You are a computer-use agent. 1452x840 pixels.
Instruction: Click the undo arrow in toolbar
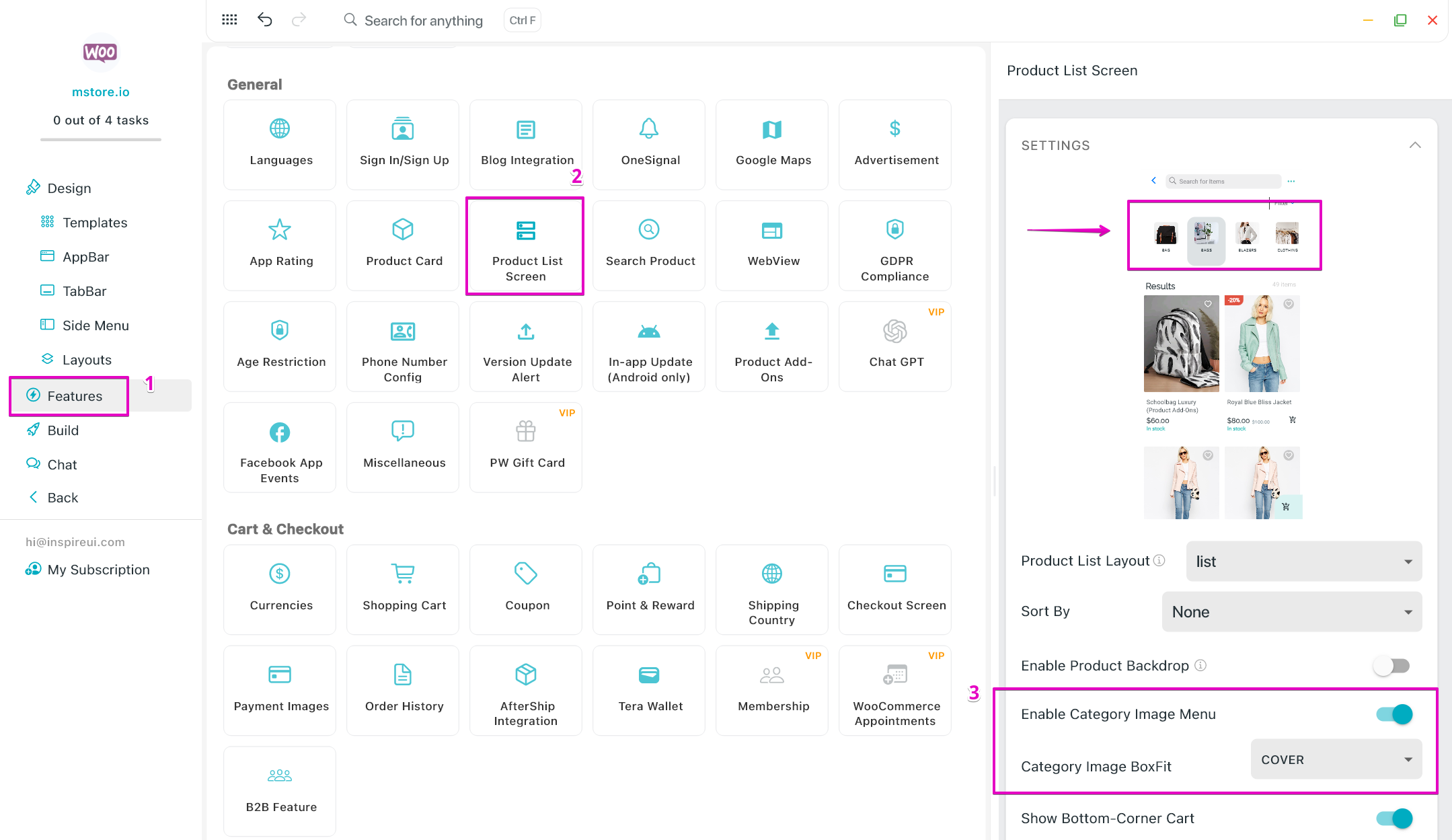[x=264, y=20]
